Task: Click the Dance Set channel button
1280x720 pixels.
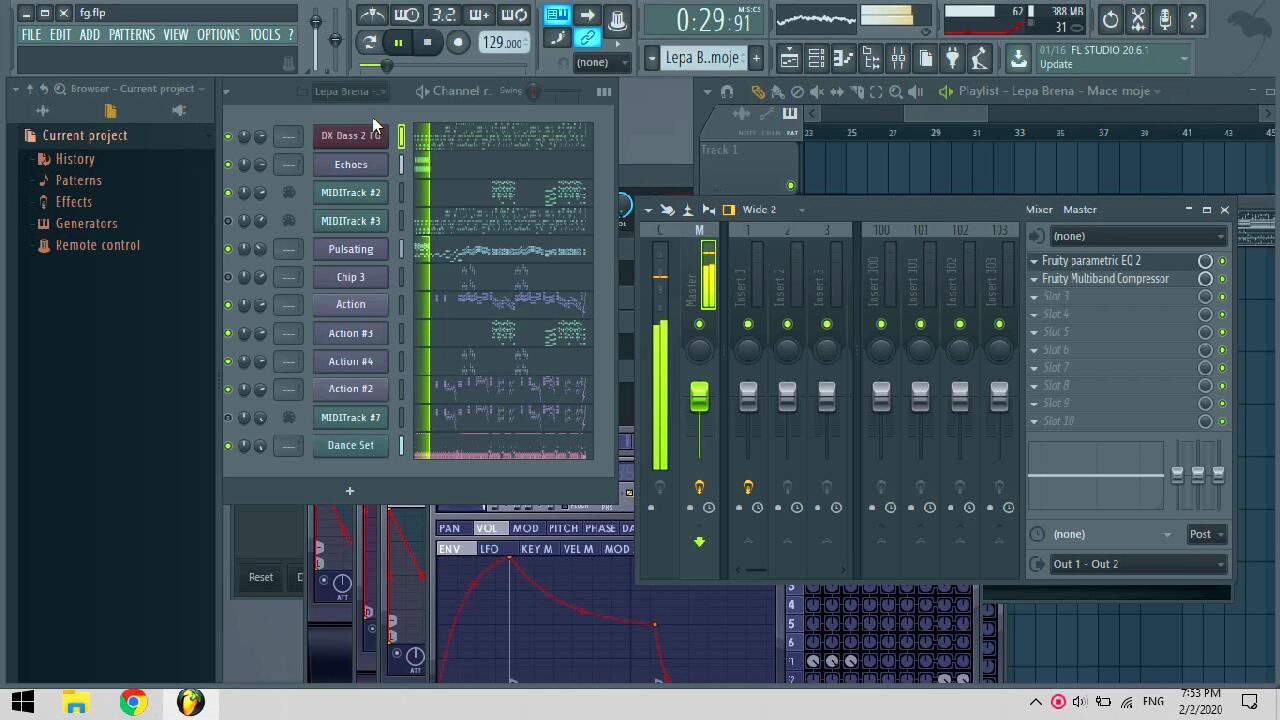Action: pyautogui.click(x=350, y=445)
